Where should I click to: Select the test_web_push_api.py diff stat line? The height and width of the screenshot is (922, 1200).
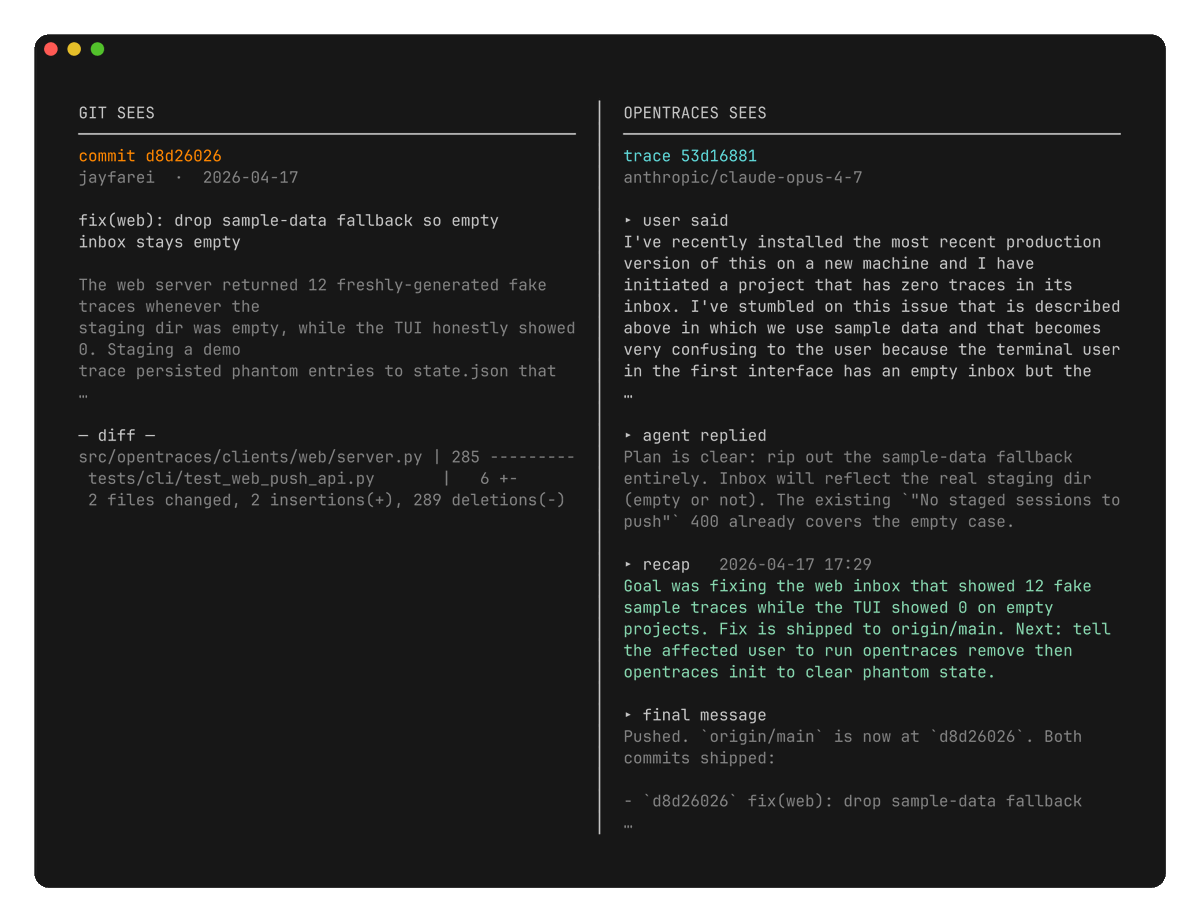coord(303,479)
